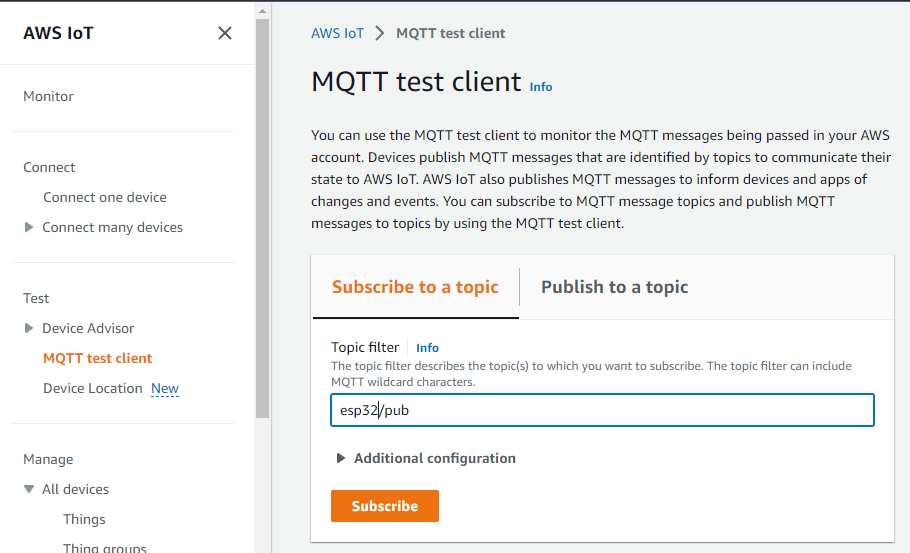Screen dimensions: 910x553
Task: Click the Topic filter input field
Action: point(602,410)
